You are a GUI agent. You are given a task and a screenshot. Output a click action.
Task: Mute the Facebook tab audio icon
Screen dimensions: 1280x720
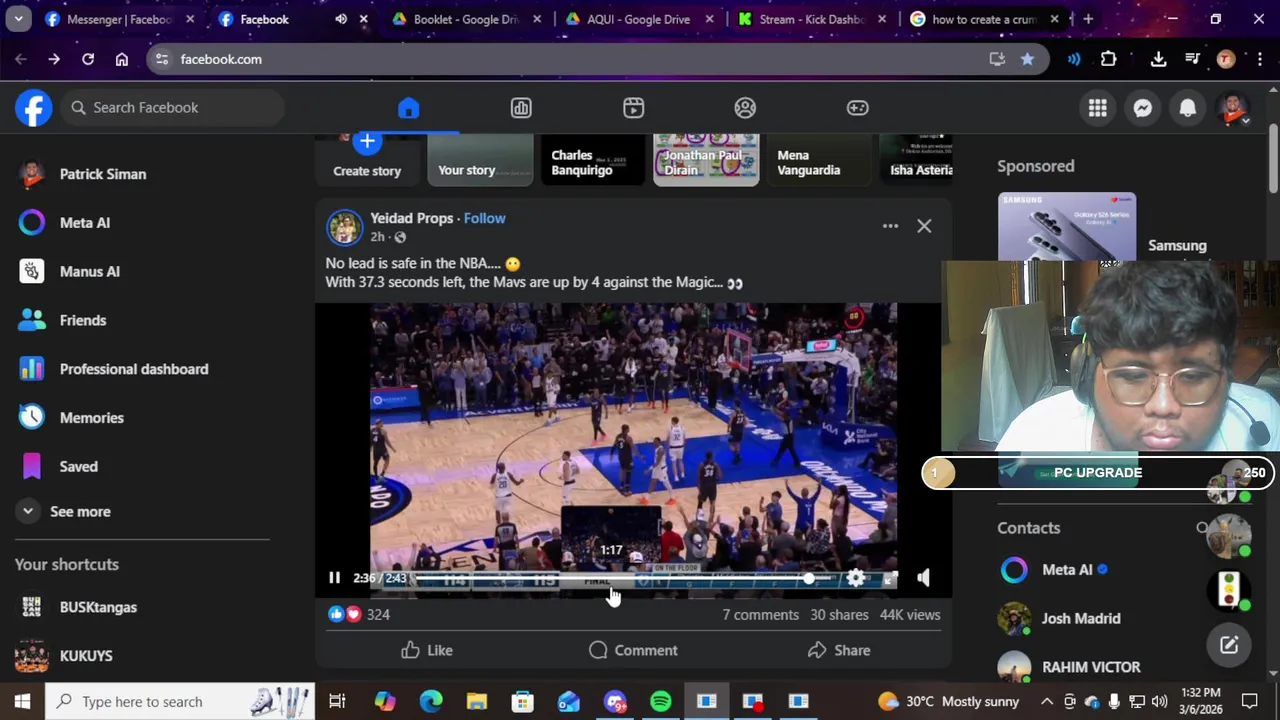click(x=341, y=19)
